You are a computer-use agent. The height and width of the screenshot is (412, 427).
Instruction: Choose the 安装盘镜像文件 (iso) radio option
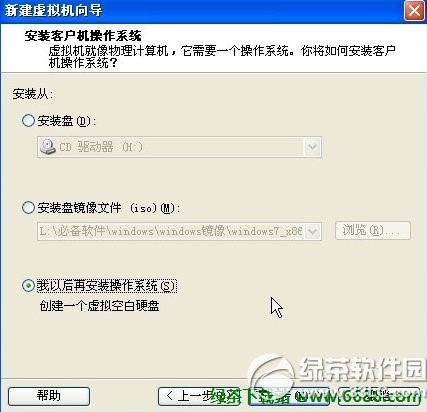pos(28,208)
